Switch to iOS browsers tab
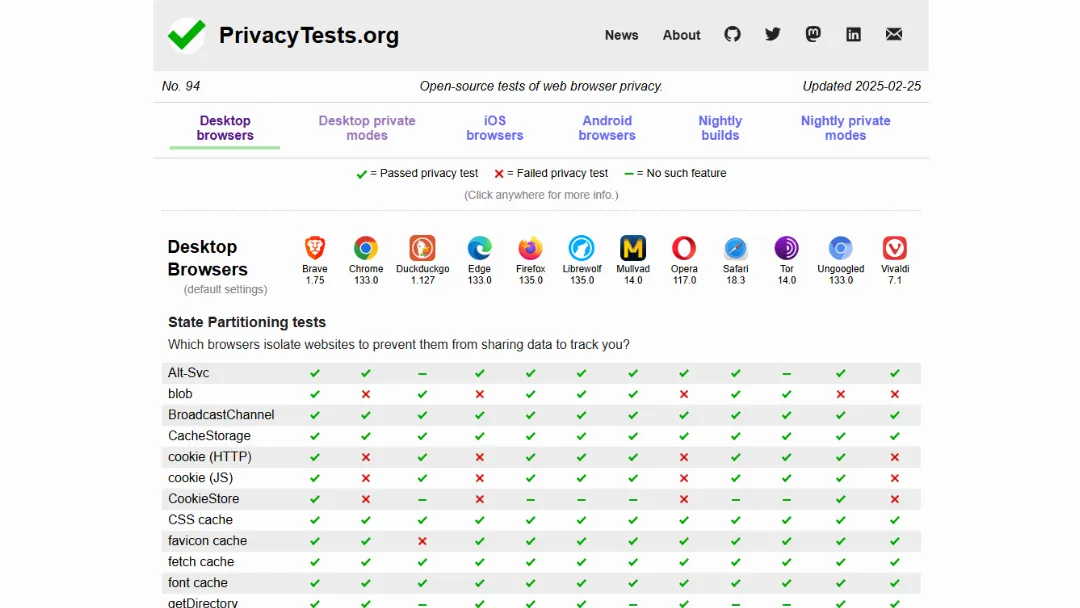Image resolution: width=1080 pixels, height=608 pixels. tap(495, 128)
